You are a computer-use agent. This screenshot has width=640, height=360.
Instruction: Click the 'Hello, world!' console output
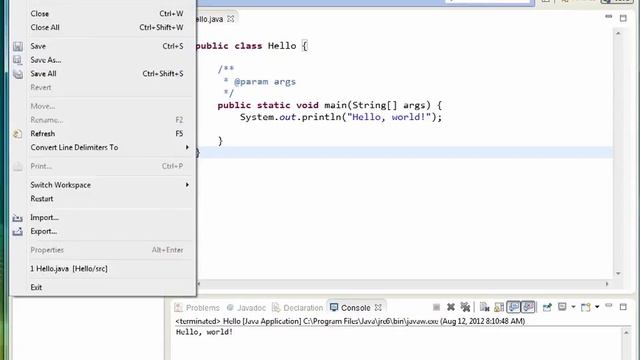[204, 332]
